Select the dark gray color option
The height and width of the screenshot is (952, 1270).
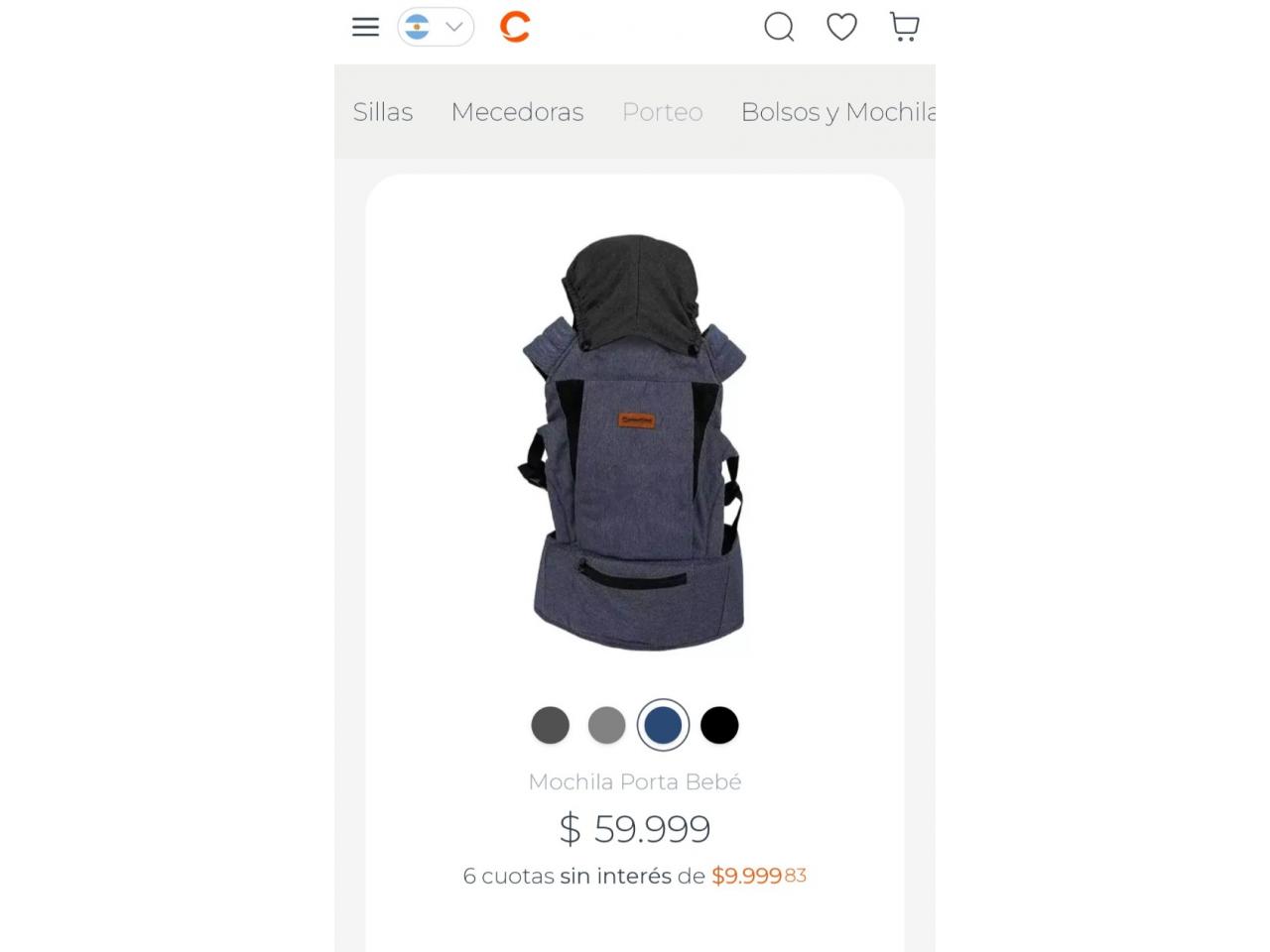click(551, 725)
